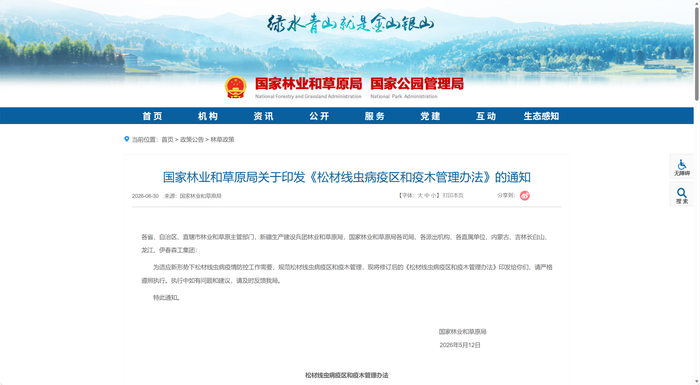This screenshot has height=385, width=700.
Task: Open the 生态感知 navigation menu
Action: (541, 116)
